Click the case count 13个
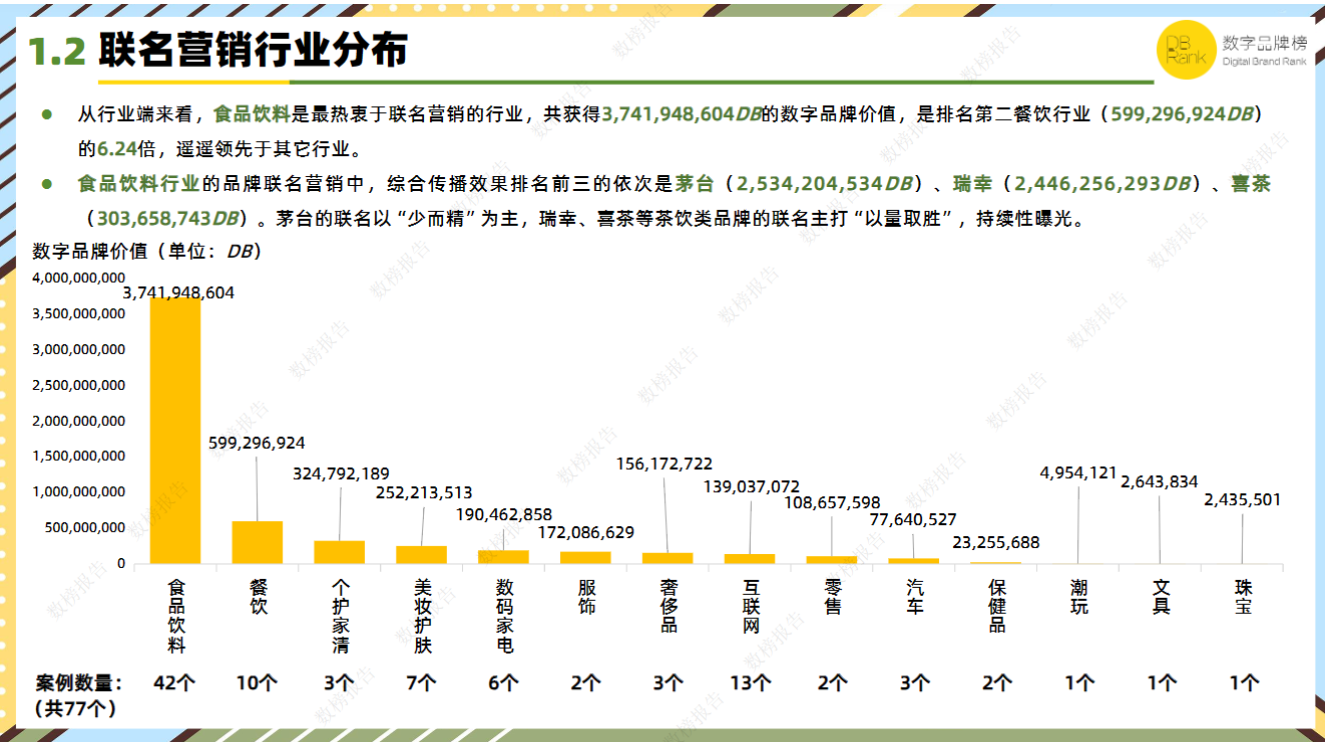 pyautogui.click(x=750, y=684)
